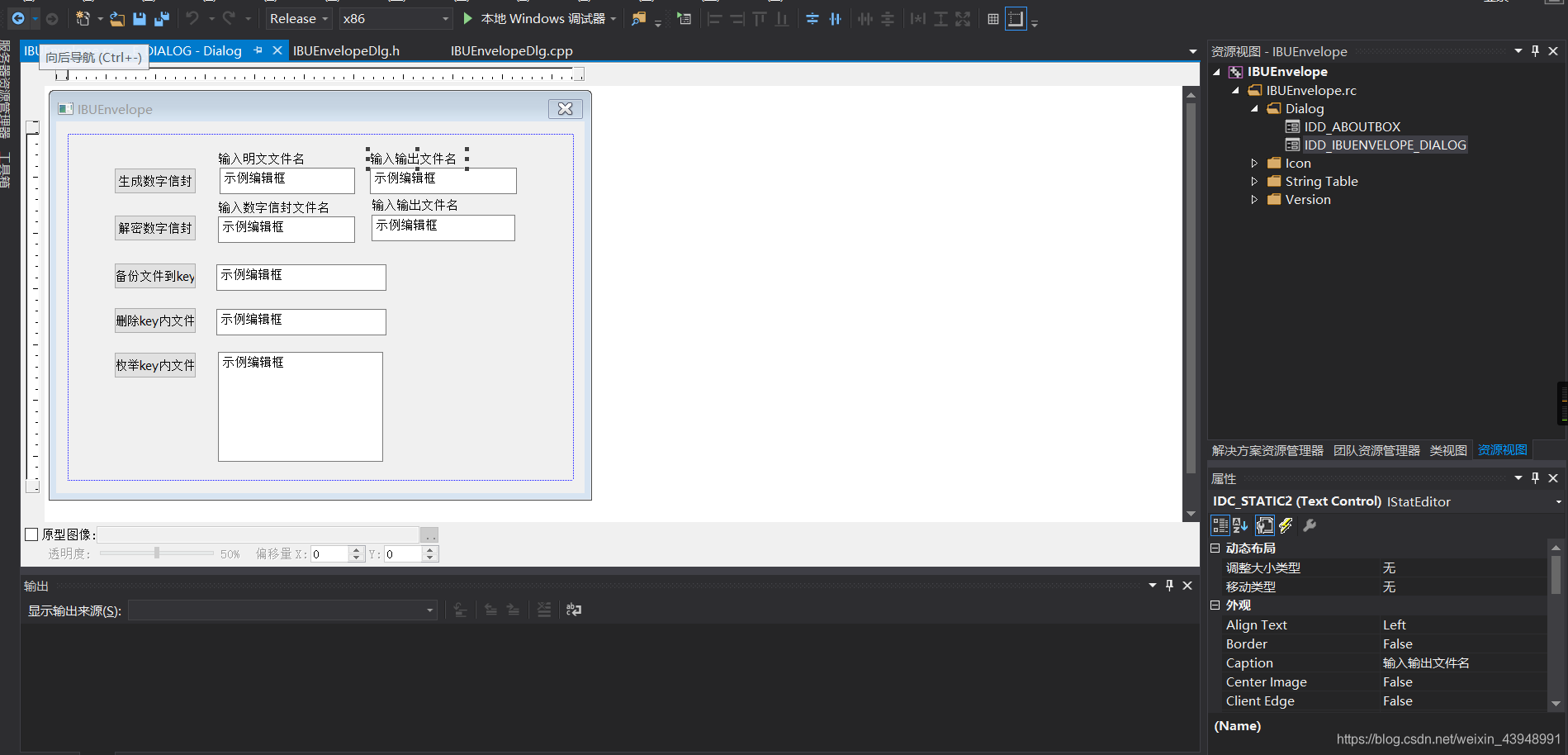Select IDD_IBUENVELOPE_DIALOG in resource tree
The image size is (1568, 755).
(x=1385, y=145)
